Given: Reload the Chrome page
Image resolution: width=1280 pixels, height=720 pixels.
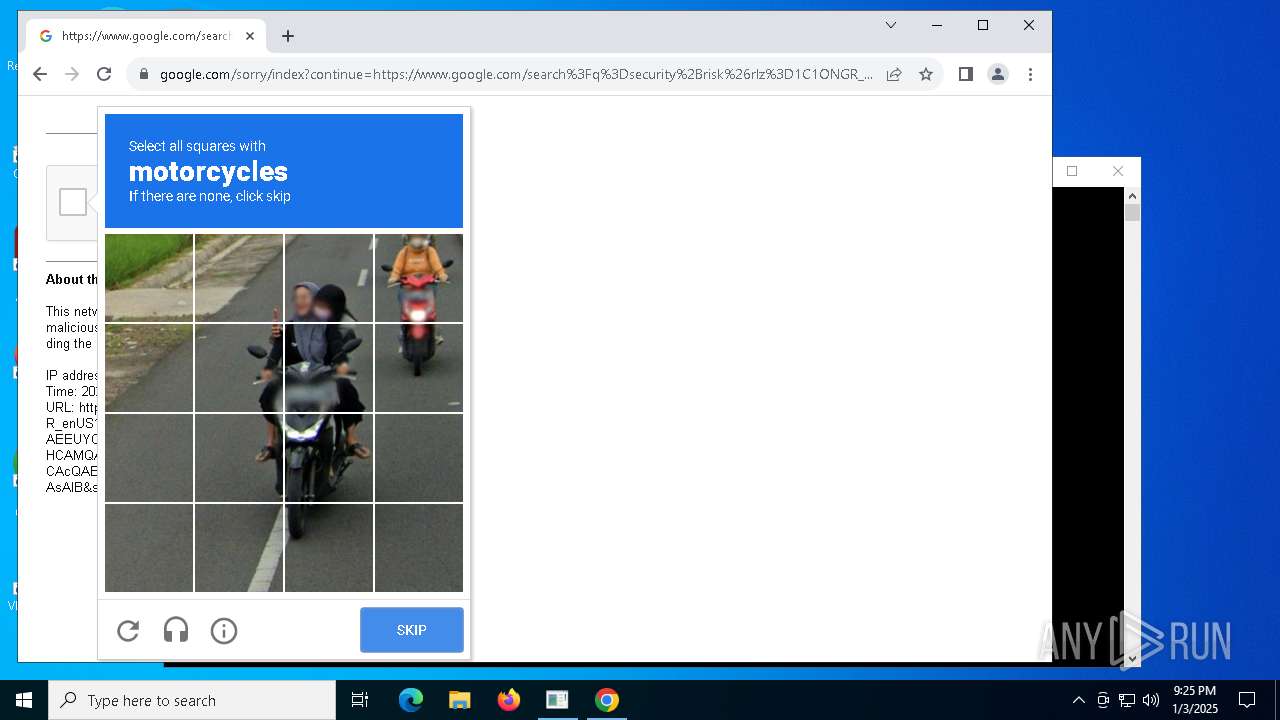Looking at the screenshot, I should click(x=104, y=74).
